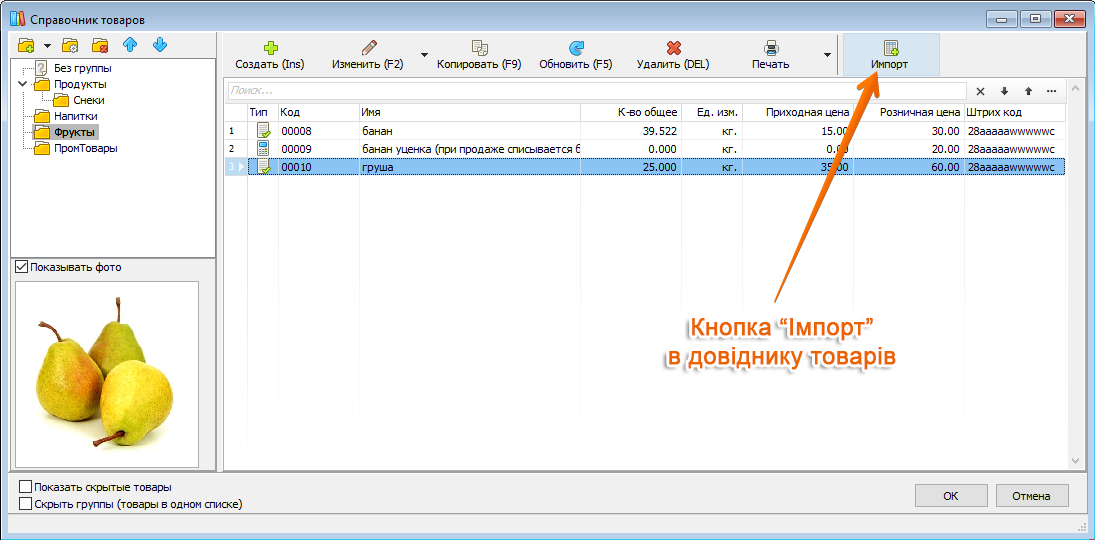Click type icon in груша row
Screen dimensions: 1095x540
[263, 167]
